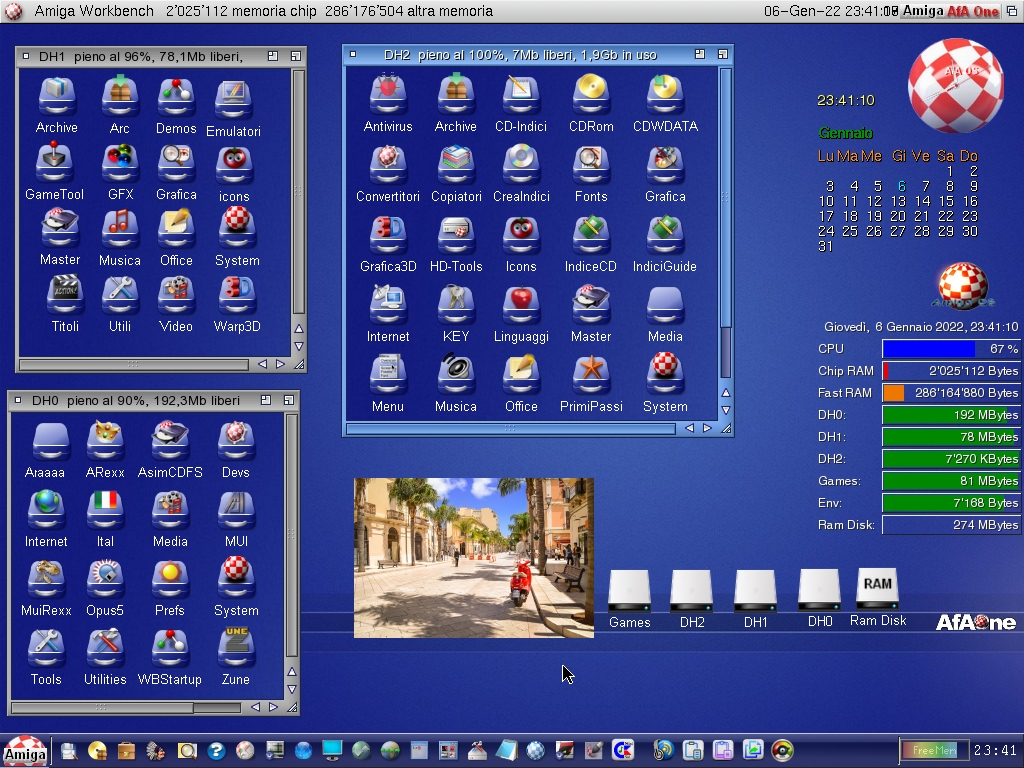Viewport: 1024px width, 768px height.
Task: Select day 15 in the calendar
Action: [946, 201]
